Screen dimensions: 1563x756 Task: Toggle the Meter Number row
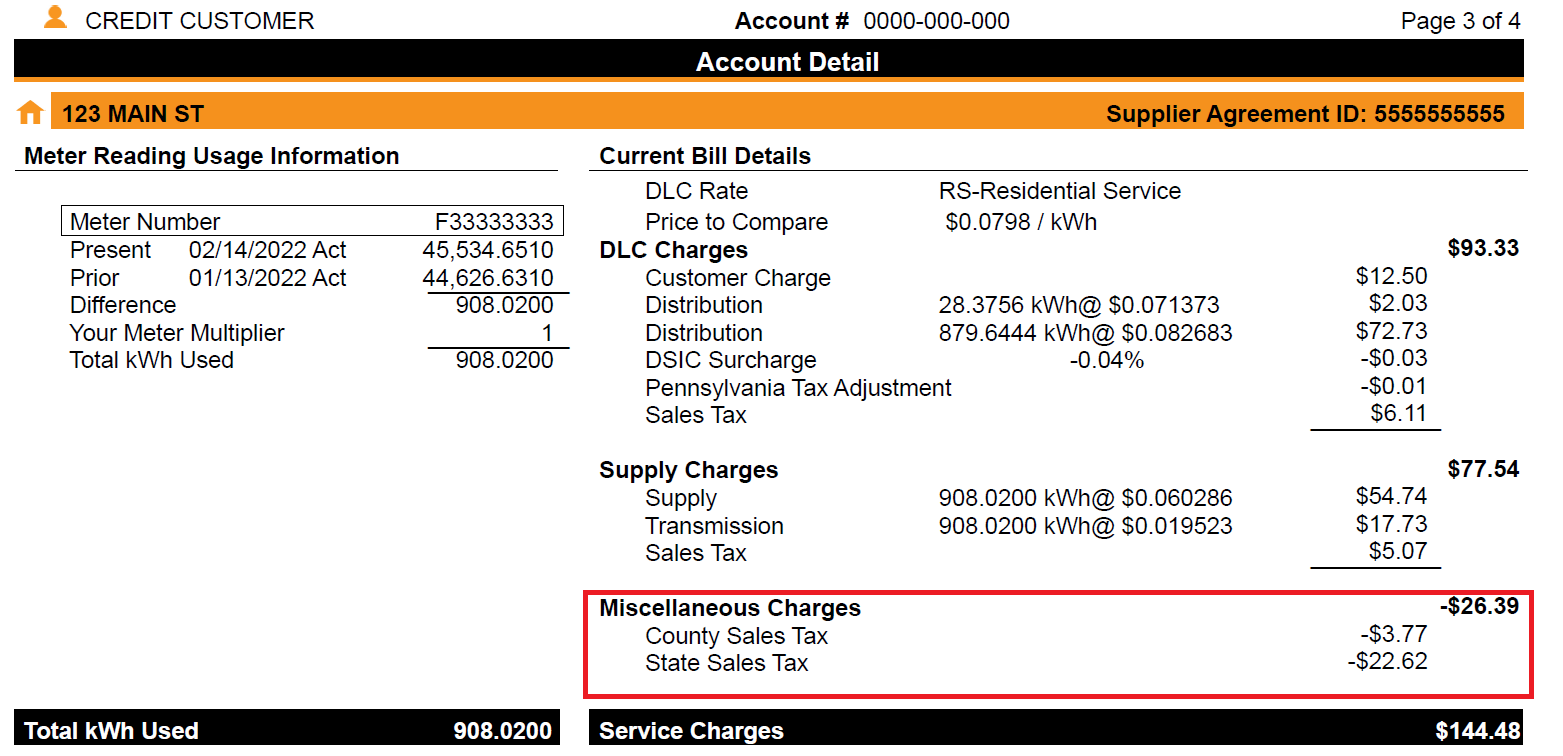click(312, 220)
